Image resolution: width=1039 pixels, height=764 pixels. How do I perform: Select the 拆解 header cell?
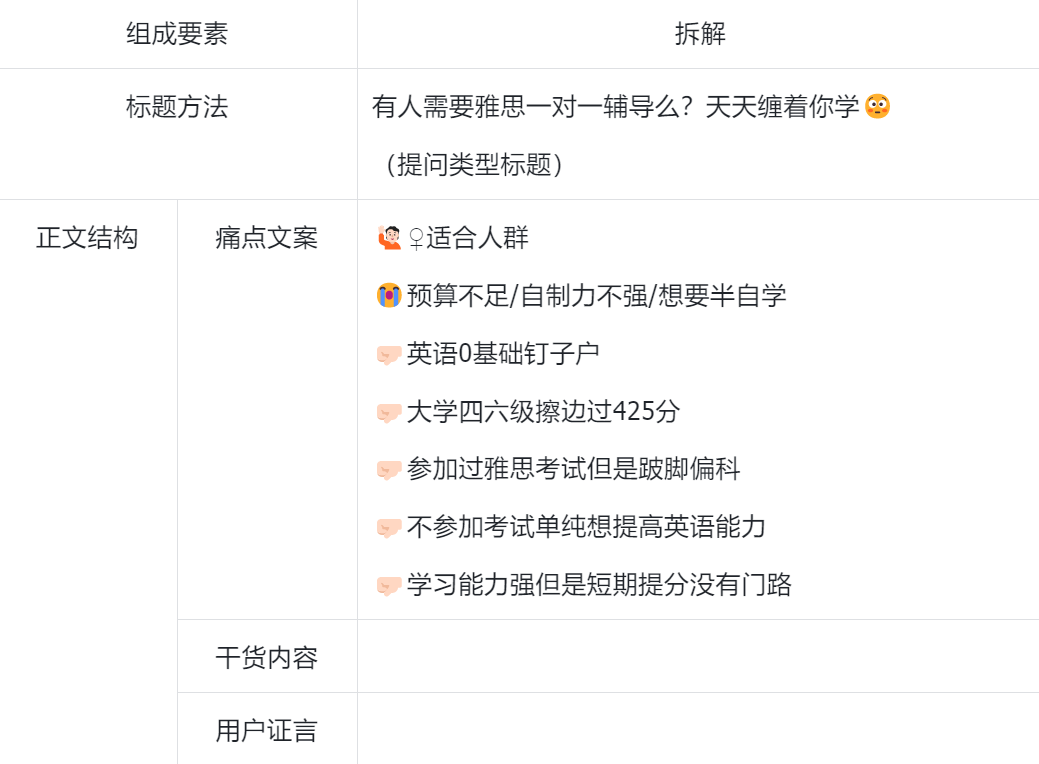click(x=700, y=34)
